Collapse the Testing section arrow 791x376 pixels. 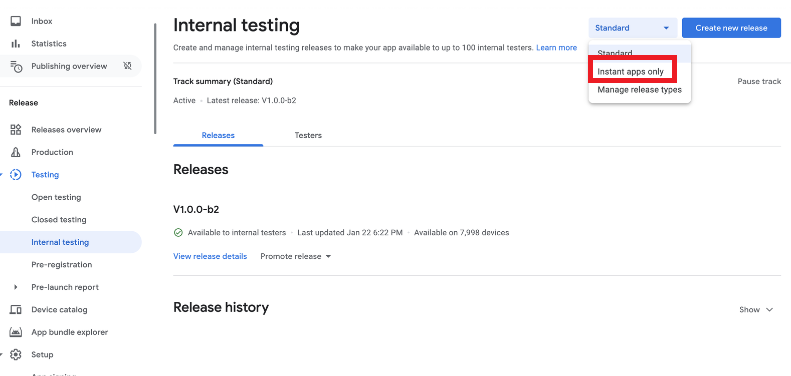(x=2, y=175)
